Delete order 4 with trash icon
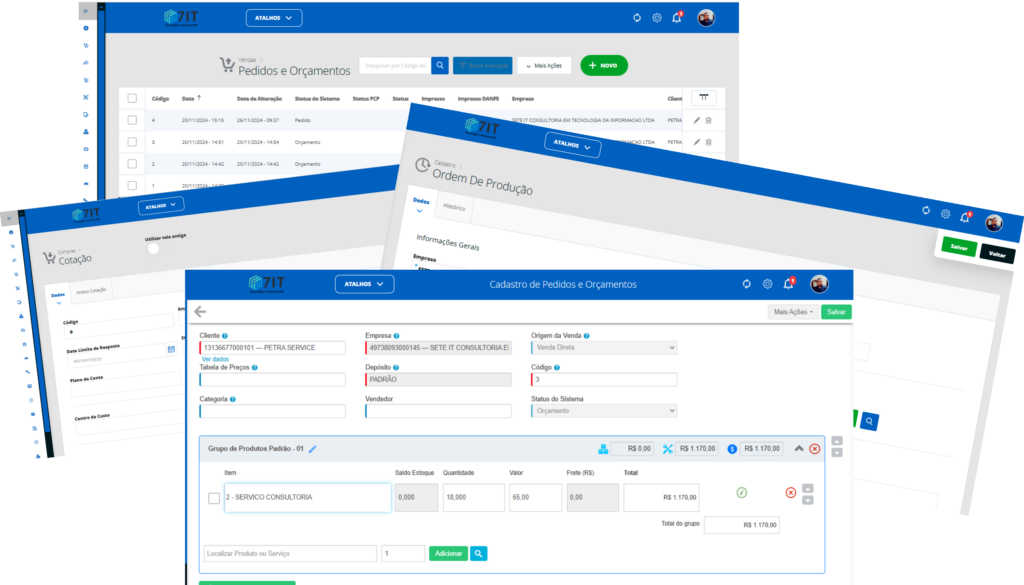This screenshot has width=1024, height=585. (709, 120)
